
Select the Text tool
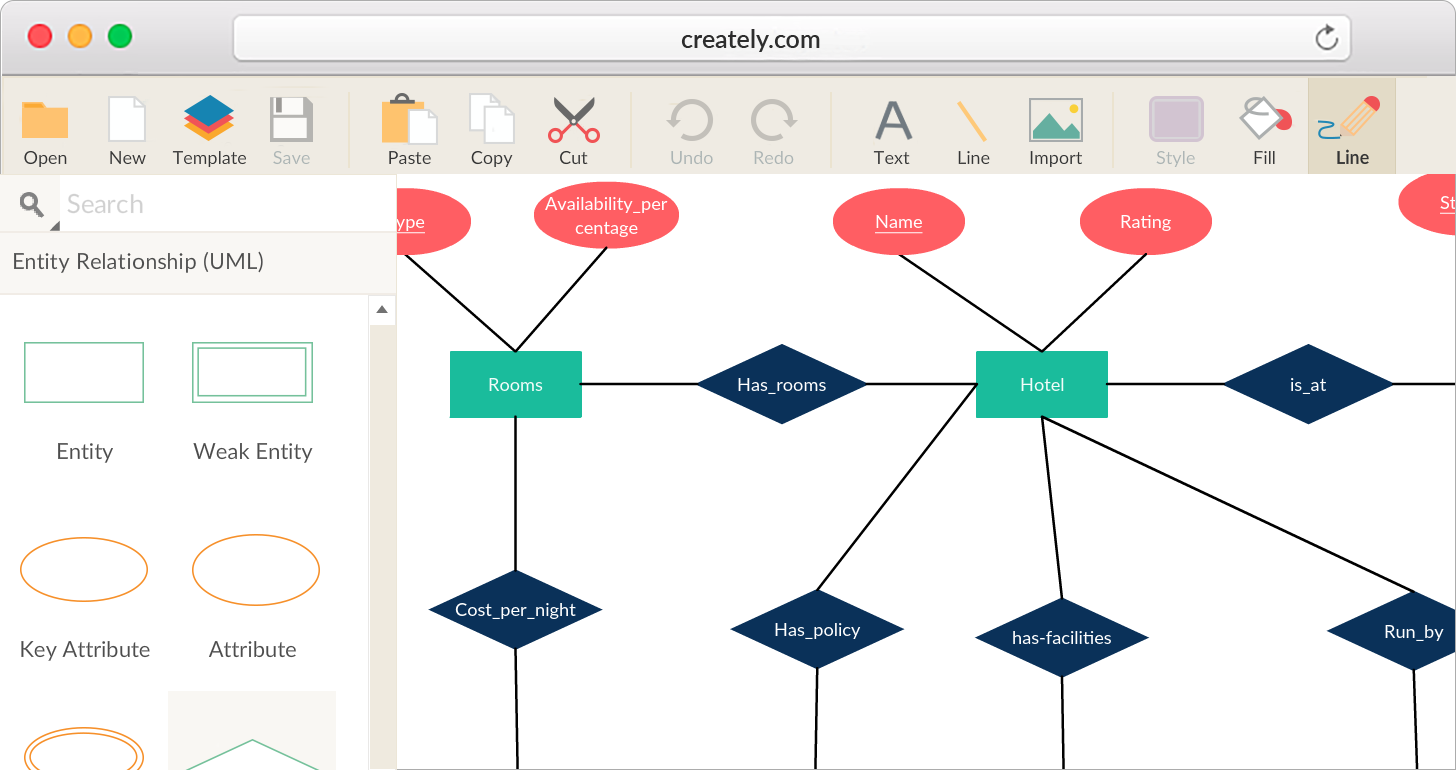[892, 121]
